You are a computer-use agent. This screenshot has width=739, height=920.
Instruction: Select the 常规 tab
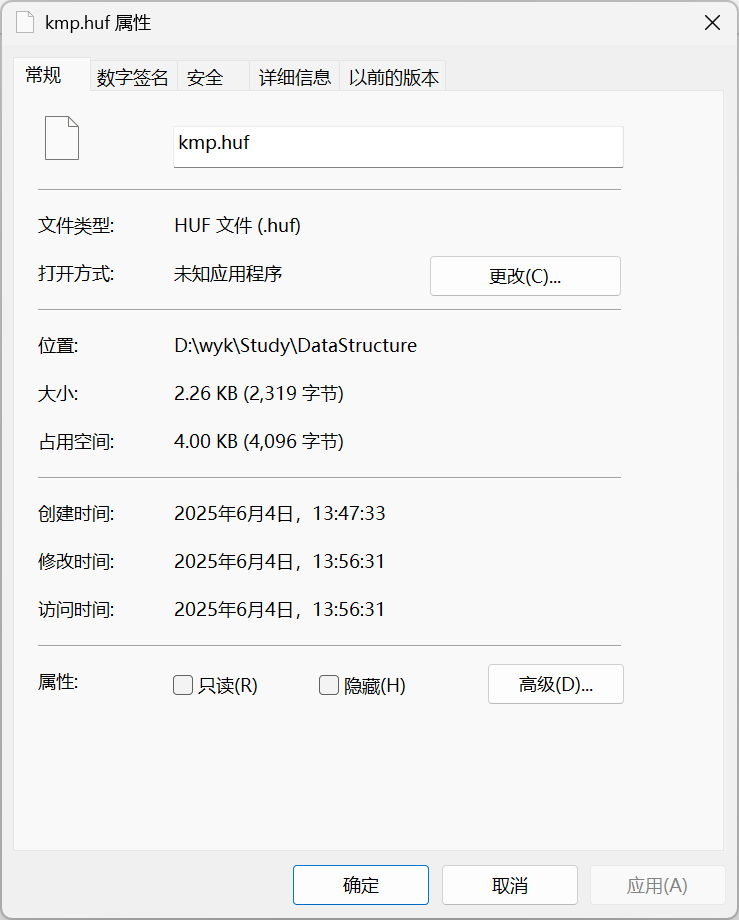coord(44,76)
